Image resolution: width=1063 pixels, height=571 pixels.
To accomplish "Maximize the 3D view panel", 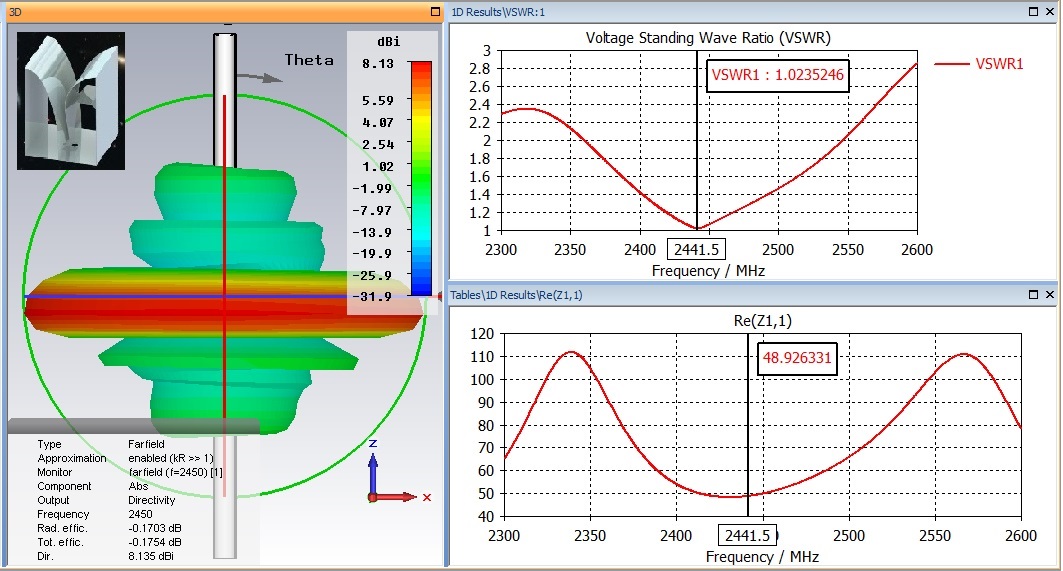I will pos(434,12).
